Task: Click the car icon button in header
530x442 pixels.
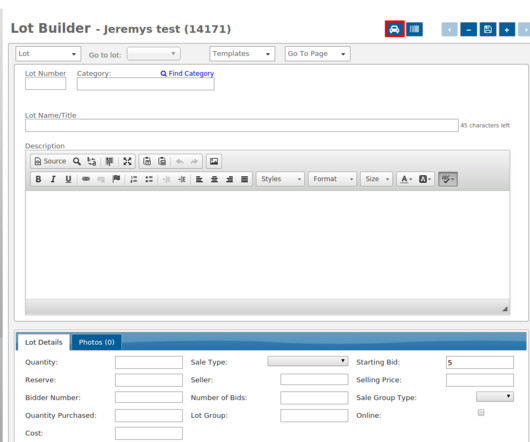Action: click(x=394, y=29)
